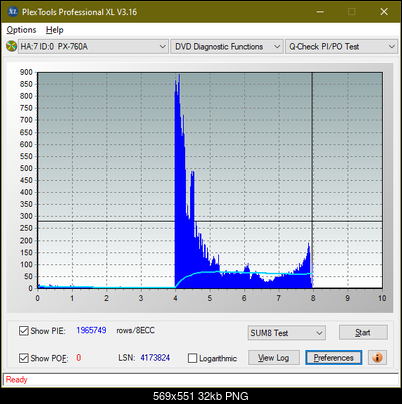The height and width of the screenshot is (404, 402).
Task: Click the POF value 0
Action: point(79,358)
